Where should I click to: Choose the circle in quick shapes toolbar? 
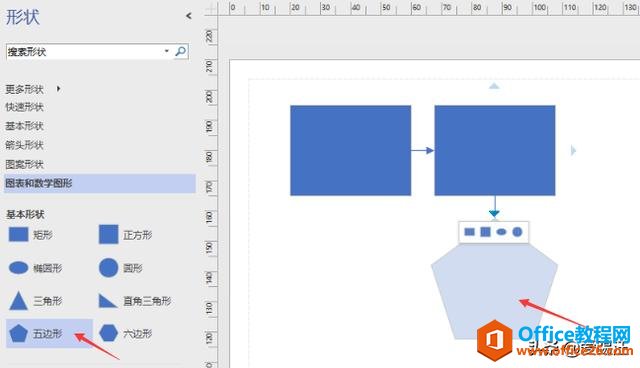pyautogui.click(x=517, y=232)
